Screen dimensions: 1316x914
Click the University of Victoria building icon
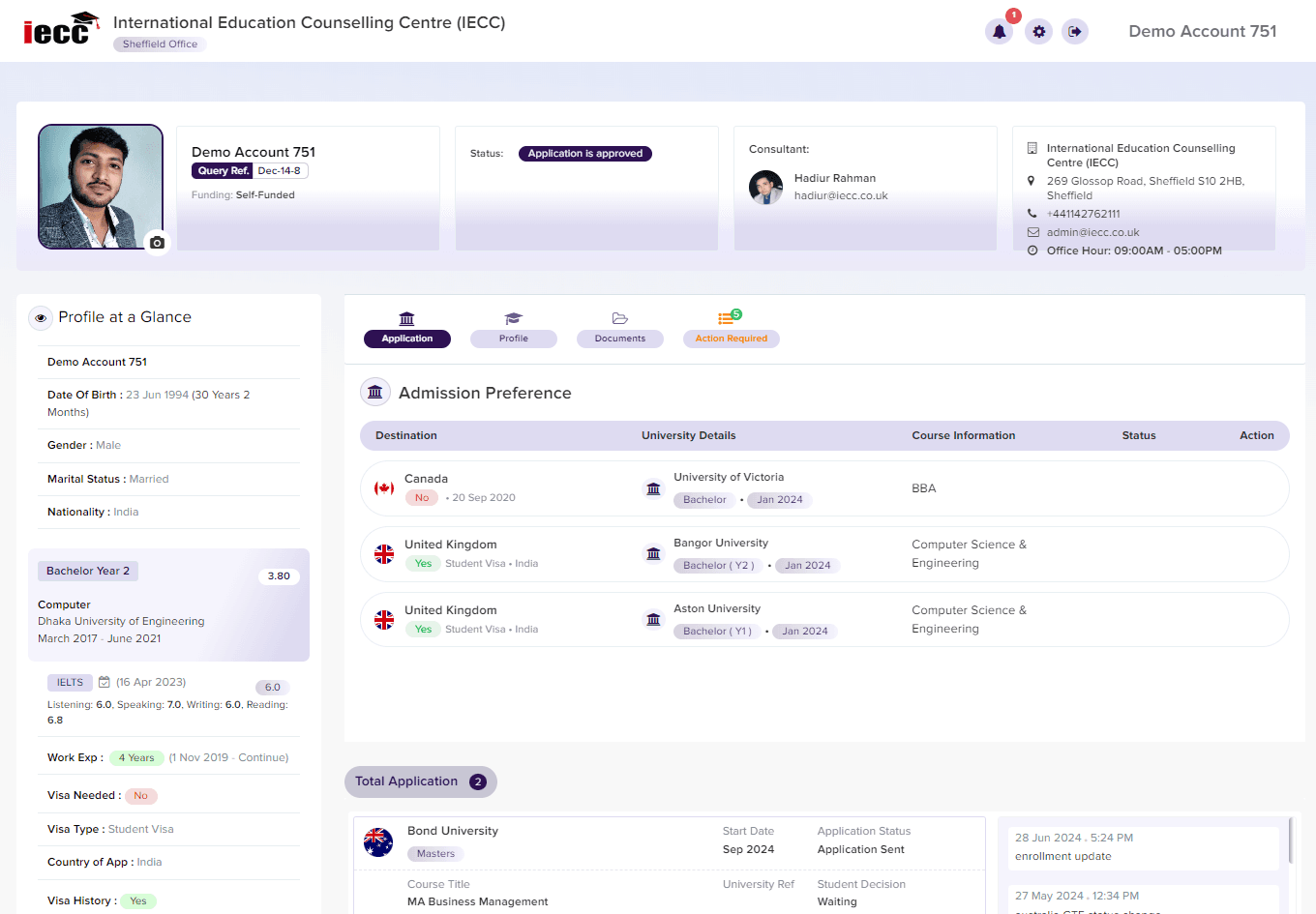point(653,488)
